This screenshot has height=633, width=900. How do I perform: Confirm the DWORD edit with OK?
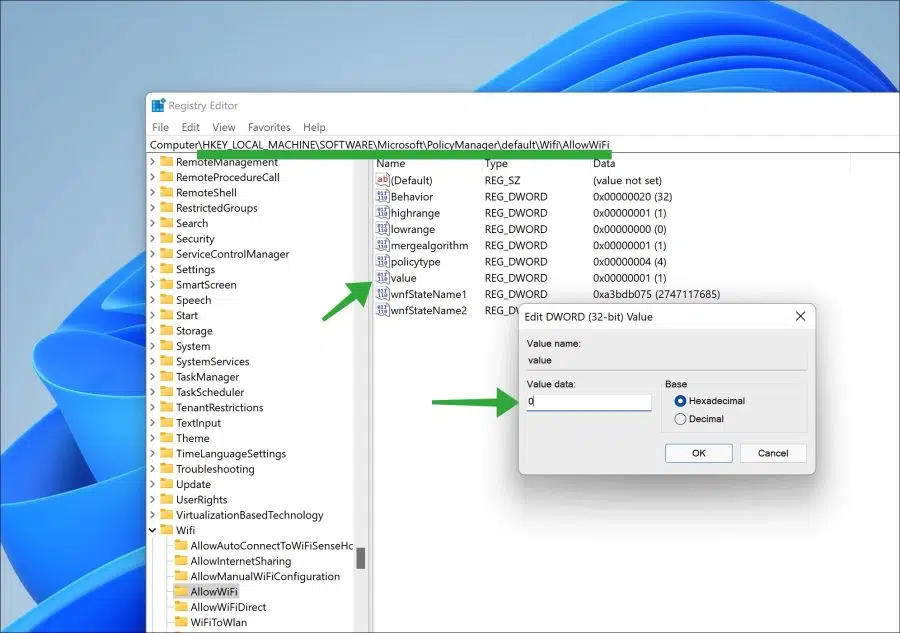point(699,453)
